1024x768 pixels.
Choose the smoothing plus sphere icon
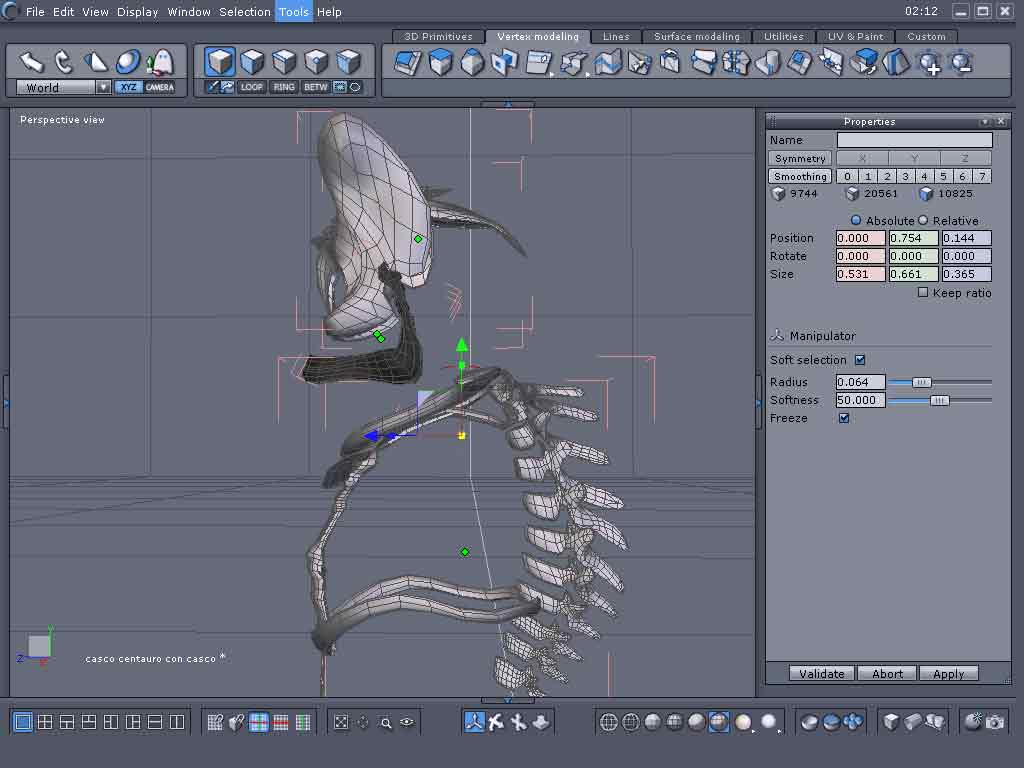coord(929,63)
